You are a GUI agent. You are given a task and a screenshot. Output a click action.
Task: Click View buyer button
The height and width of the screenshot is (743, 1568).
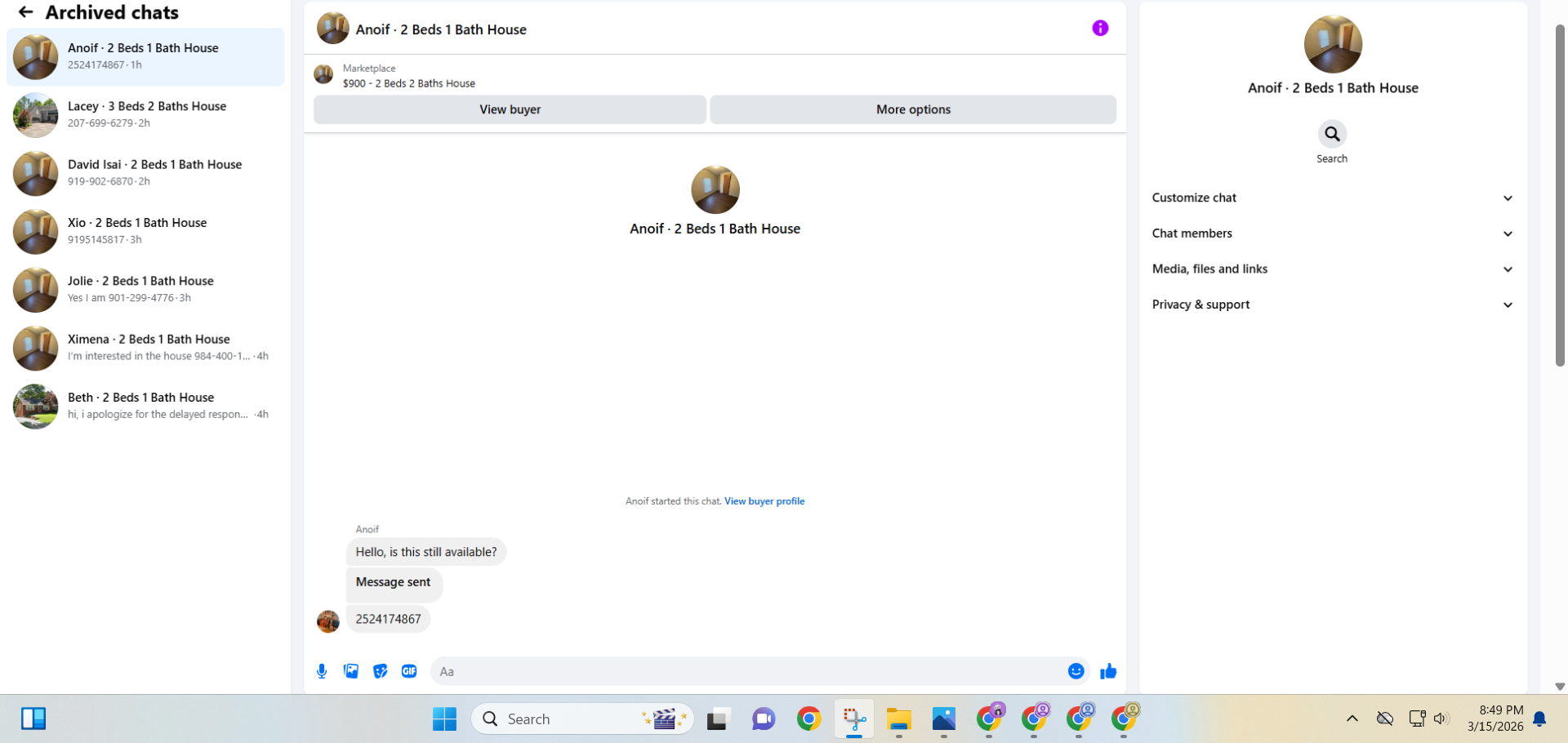click(x=510, y=109)
